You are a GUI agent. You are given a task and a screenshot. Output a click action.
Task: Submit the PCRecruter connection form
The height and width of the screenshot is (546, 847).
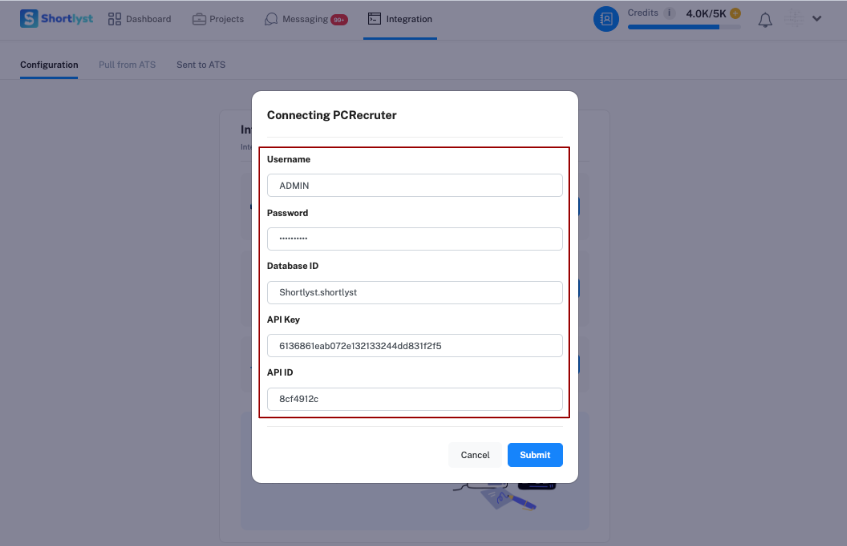click(535, 455)
